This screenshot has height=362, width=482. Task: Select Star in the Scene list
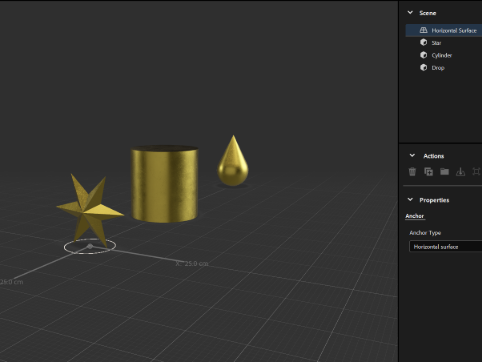click(436, 43)
